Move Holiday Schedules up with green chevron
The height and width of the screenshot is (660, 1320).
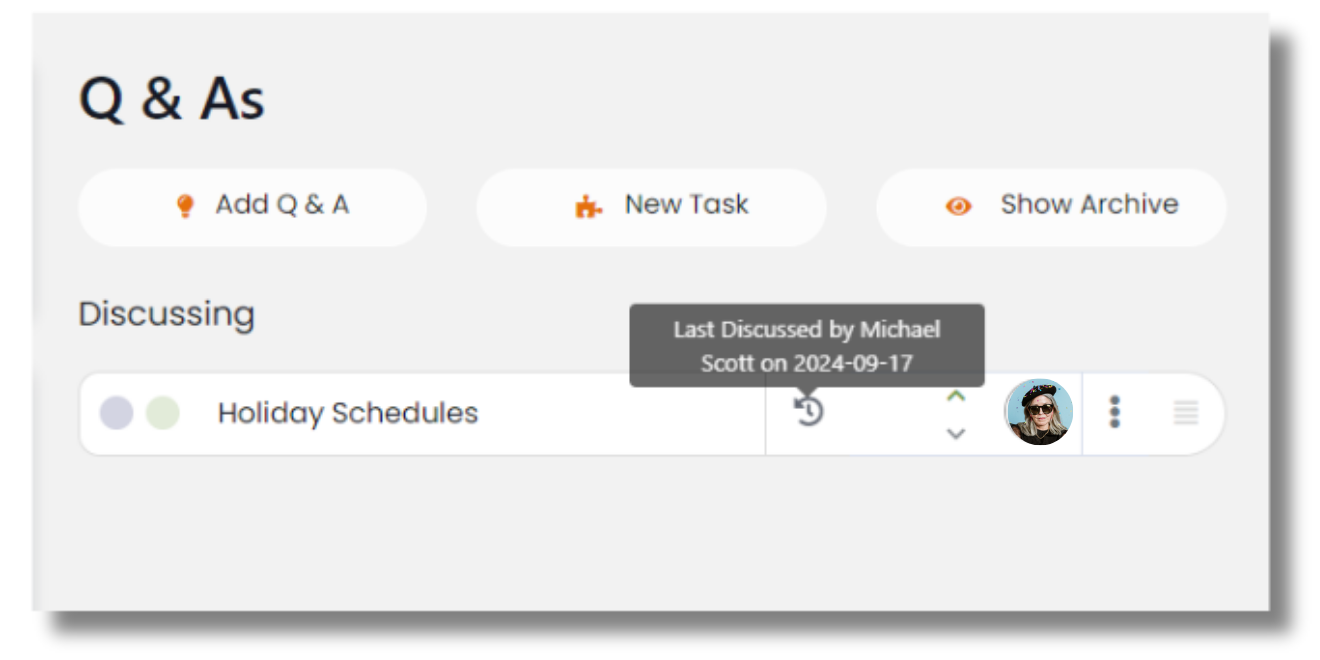956,396
